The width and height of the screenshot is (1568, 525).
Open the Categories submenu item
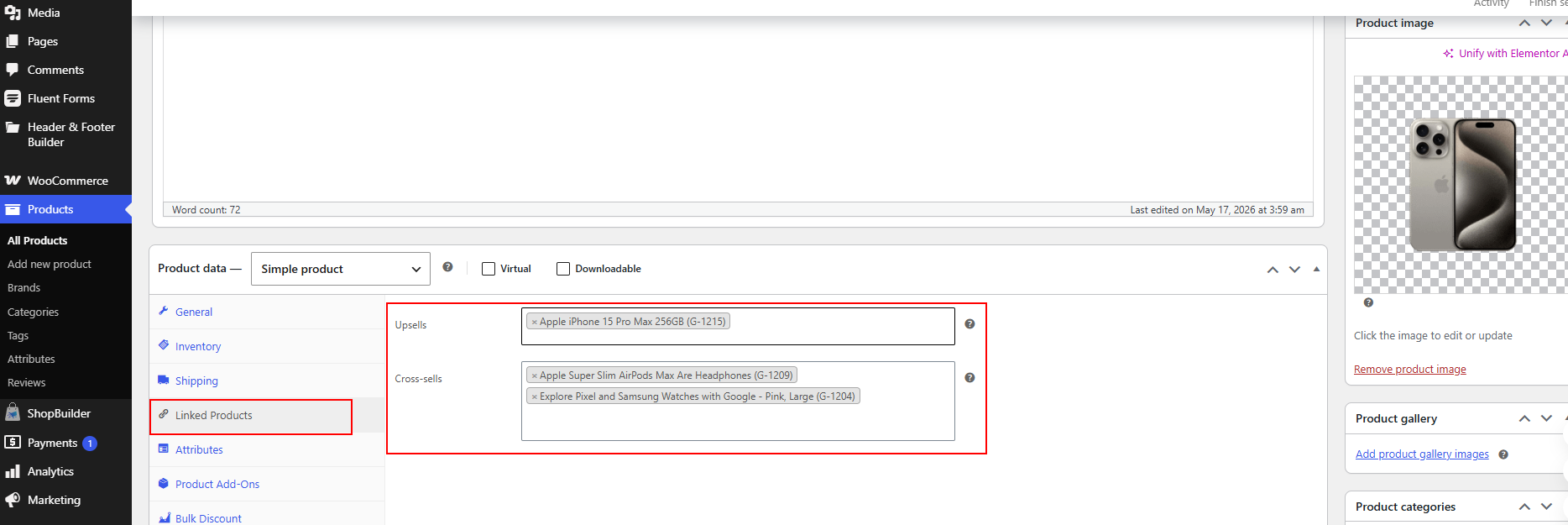point(33,312)
